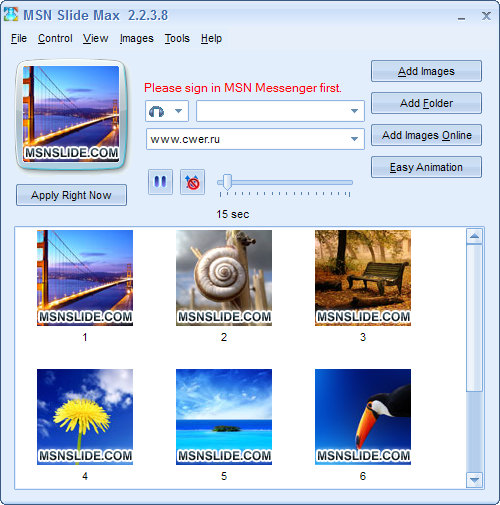Click the image list scroll up arrow
The height and width of the screenshot is (505, 500).
474,237
